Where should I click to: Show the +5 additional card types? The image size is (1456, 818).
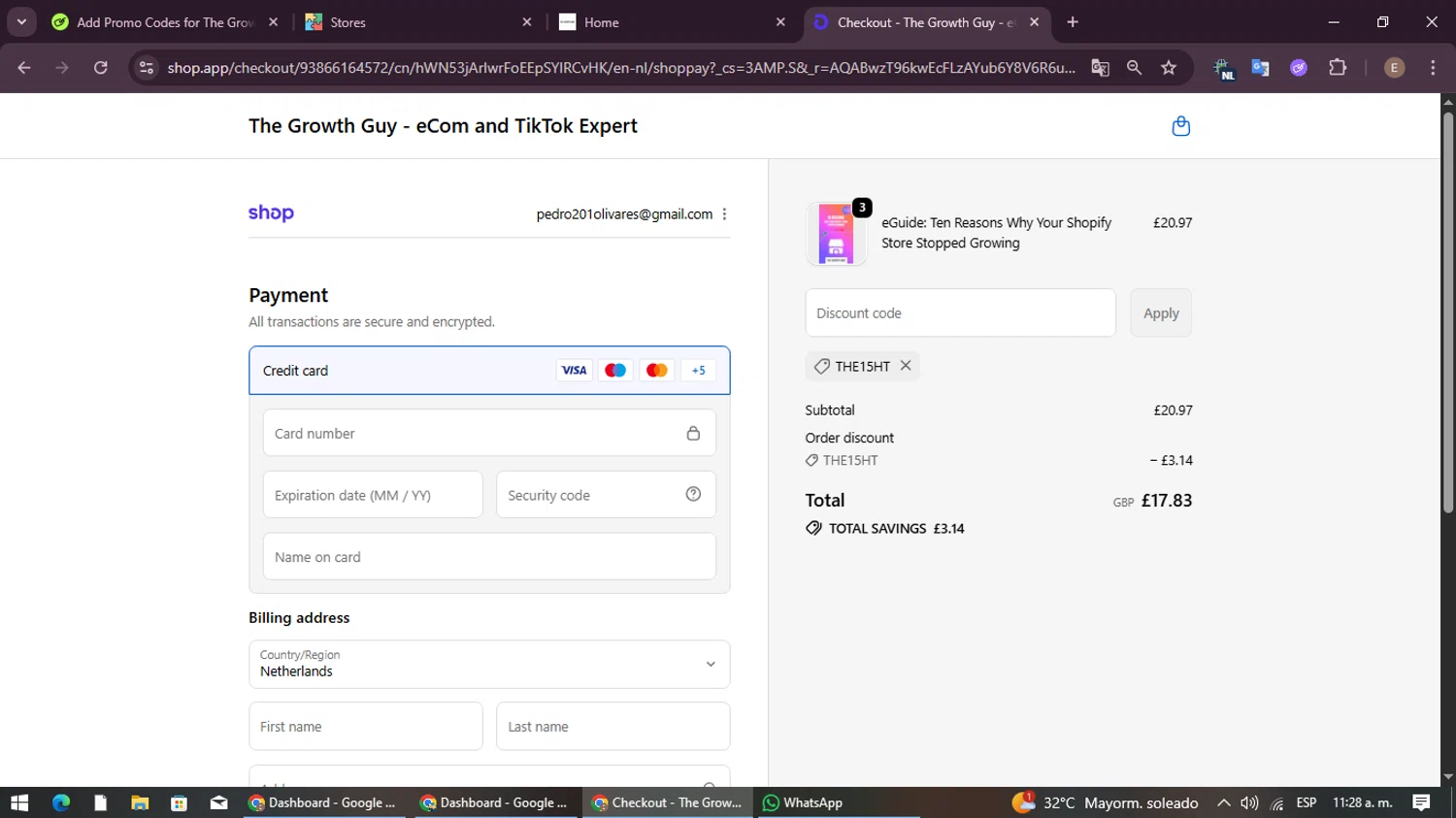pos(698,371)
